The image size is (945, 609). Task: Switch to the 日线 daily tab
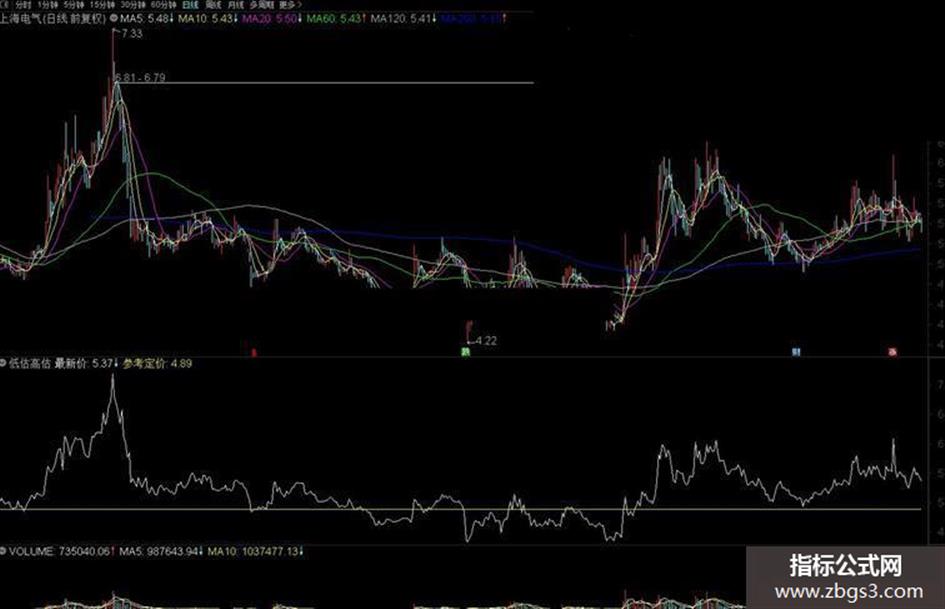point(190,4)
